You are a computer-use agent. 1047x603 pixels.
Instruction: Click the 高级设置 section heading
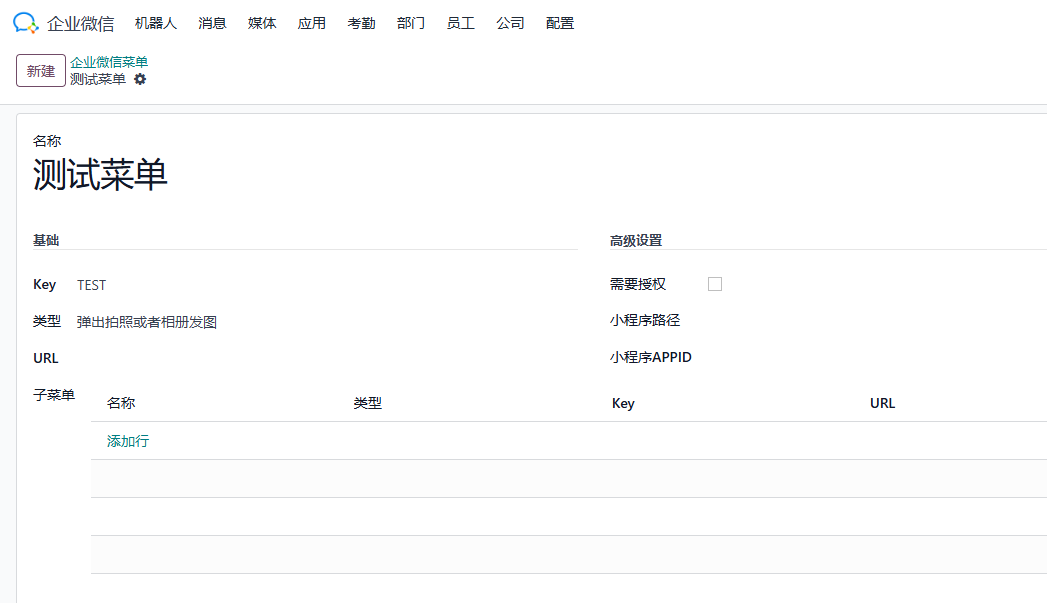[x=636, y=240]
